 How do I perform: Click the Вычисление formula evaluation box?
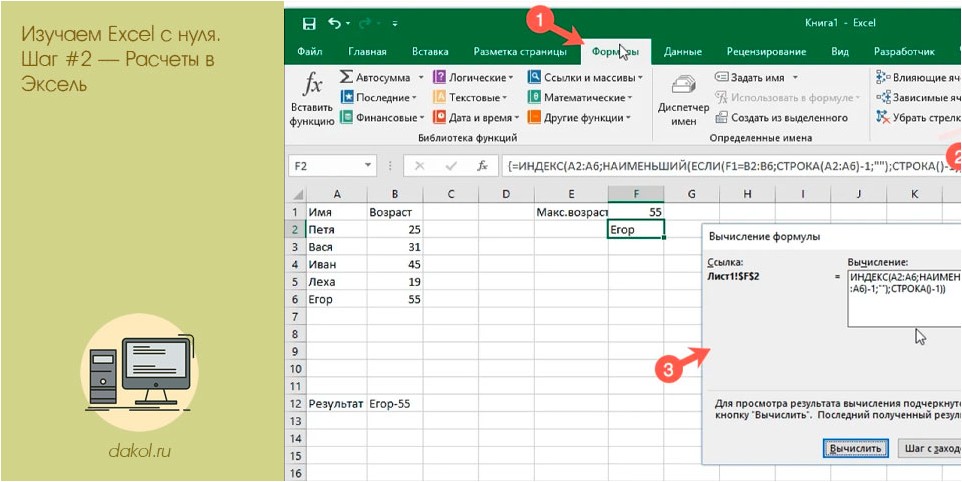904,298
